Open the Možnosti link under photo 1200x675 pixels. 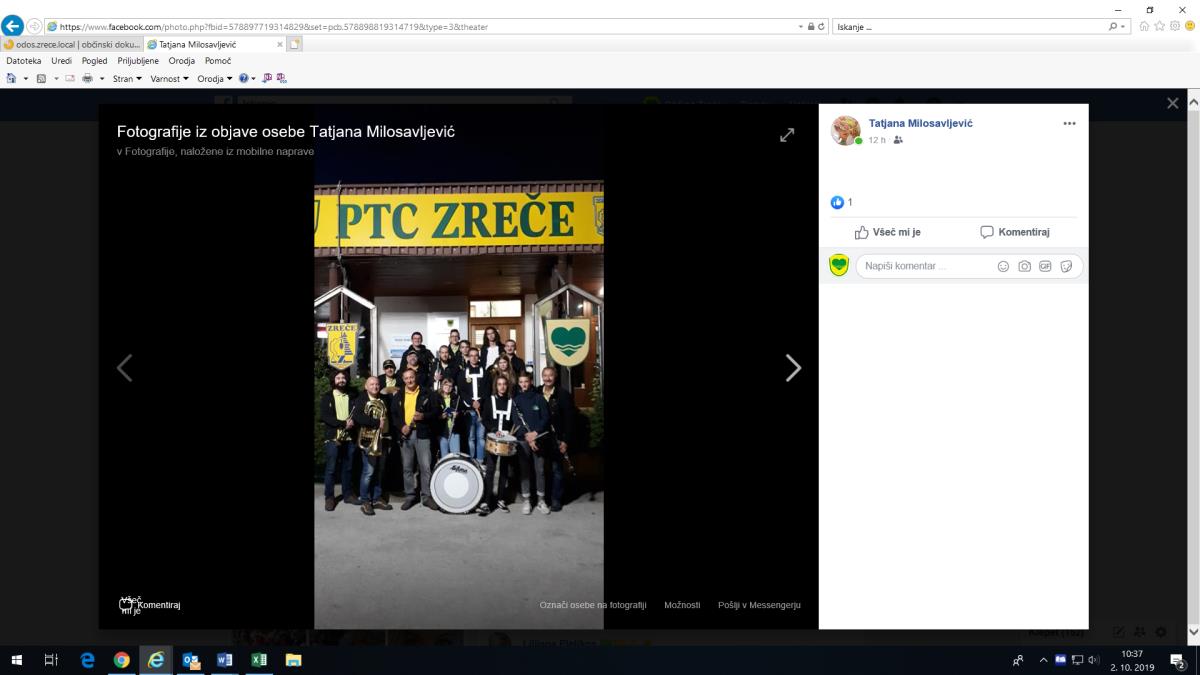click(x=682, y=605)
